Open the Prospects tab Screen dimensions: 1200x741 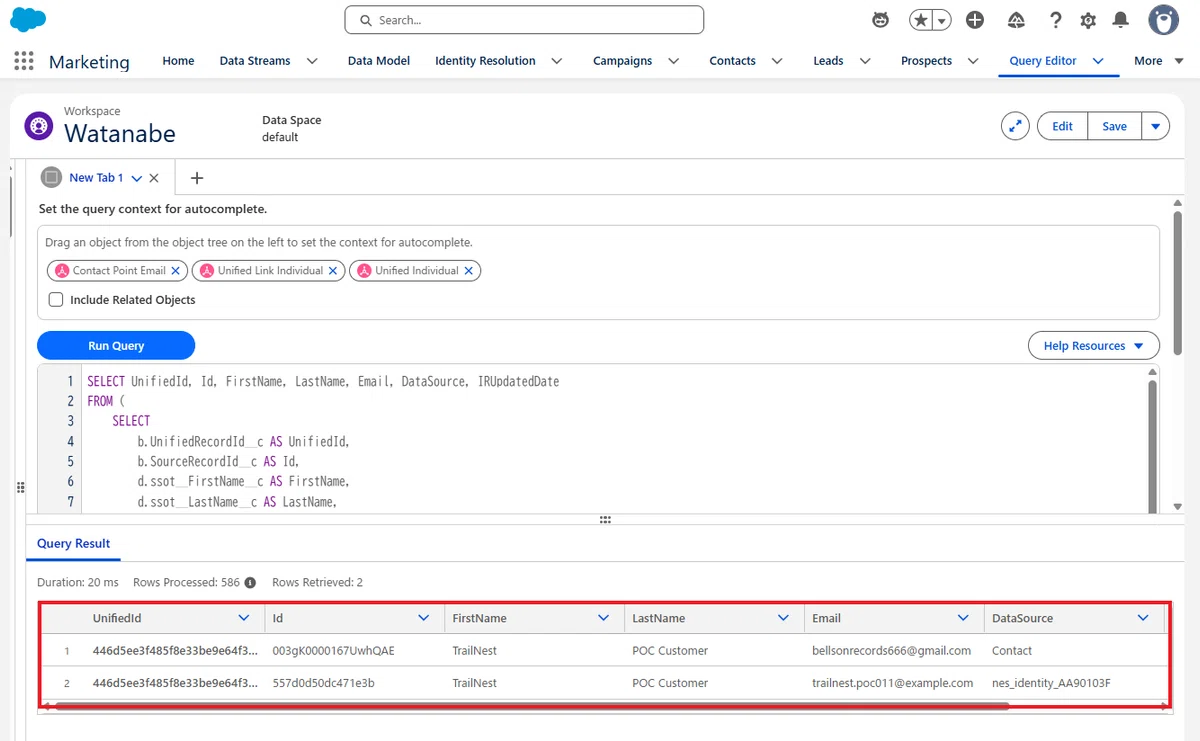pyautogui.click(x=926, y=61)
